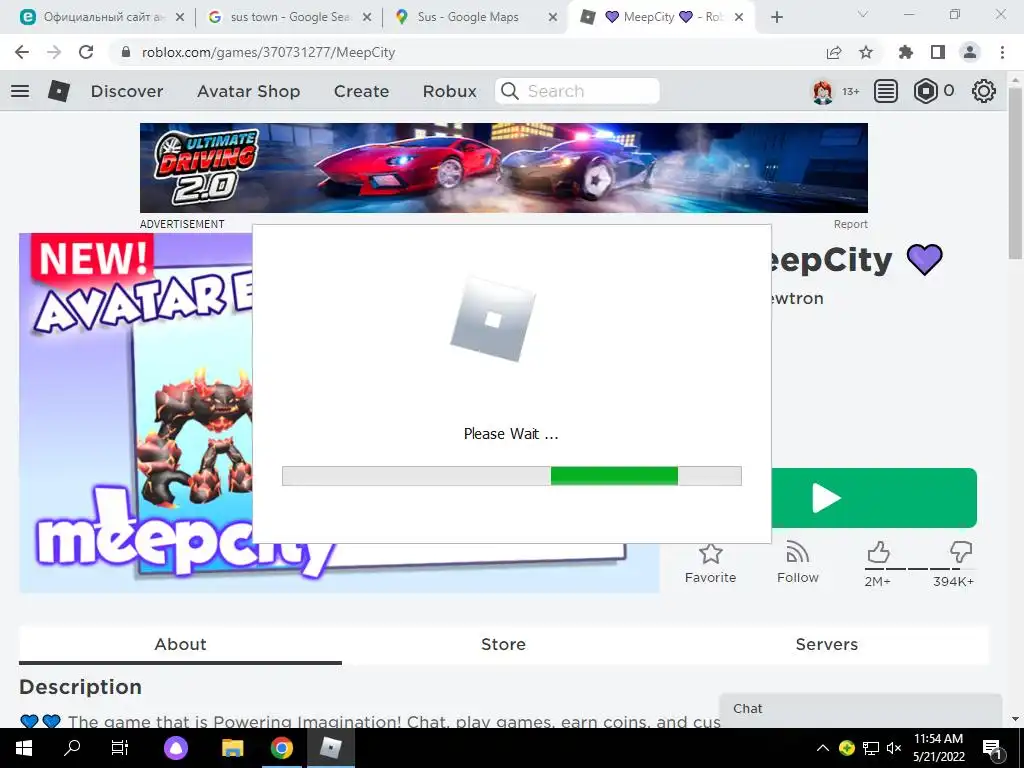
Task: Reload the current page
Action: [86, 52]
